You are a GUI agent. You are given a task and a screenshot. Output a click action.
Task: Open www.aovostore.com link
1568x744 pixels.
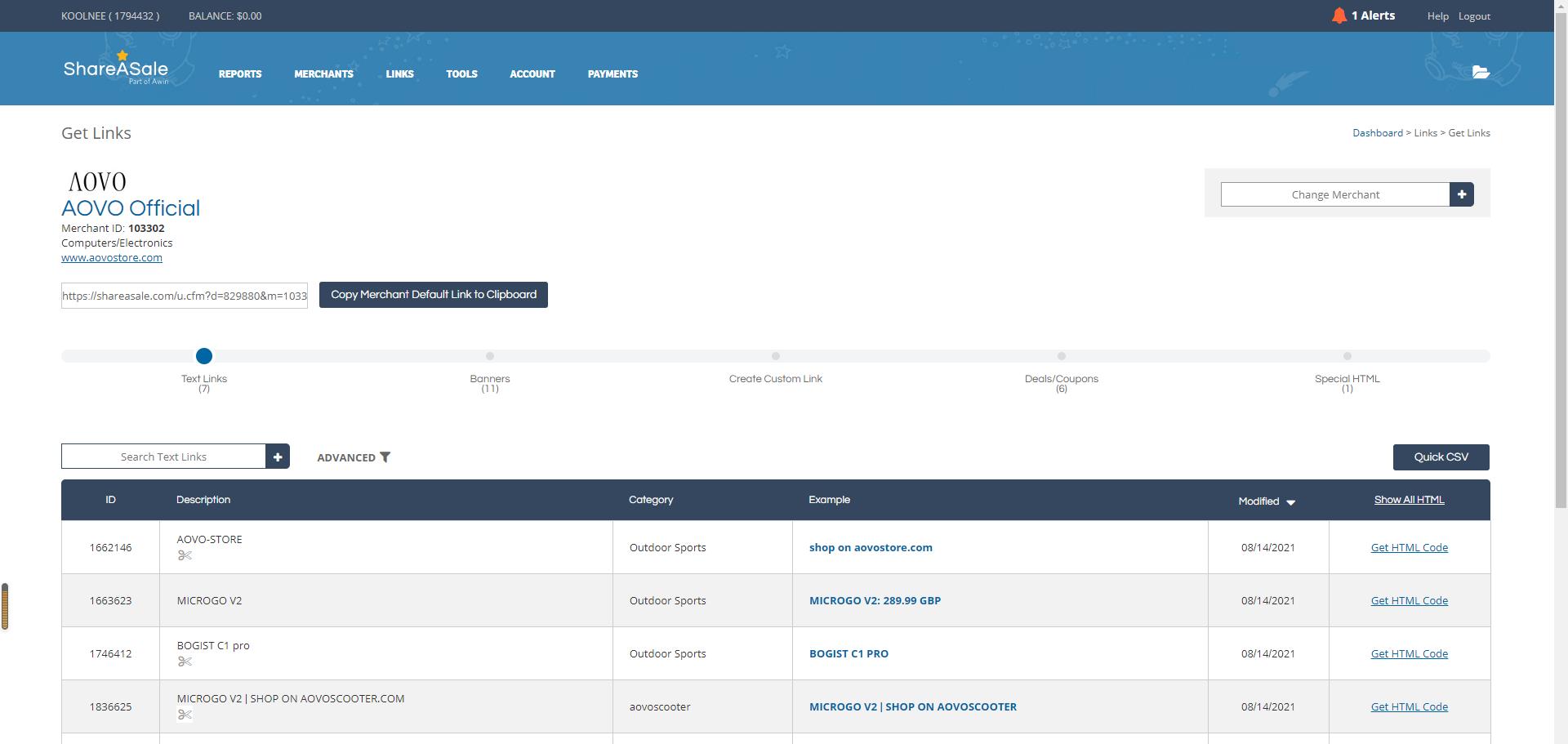coord(112,257)
